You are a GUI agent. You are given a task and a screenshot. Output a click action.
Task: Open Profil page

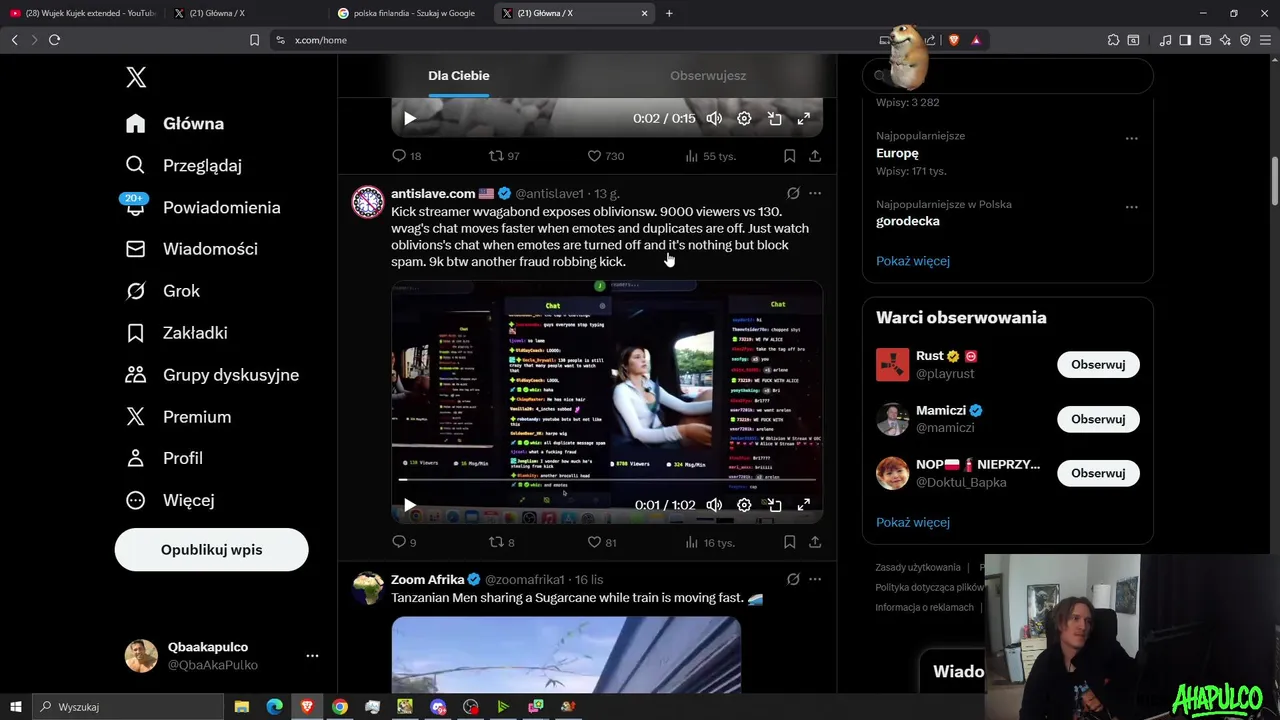pyautogui.click(x=164, y=458)
